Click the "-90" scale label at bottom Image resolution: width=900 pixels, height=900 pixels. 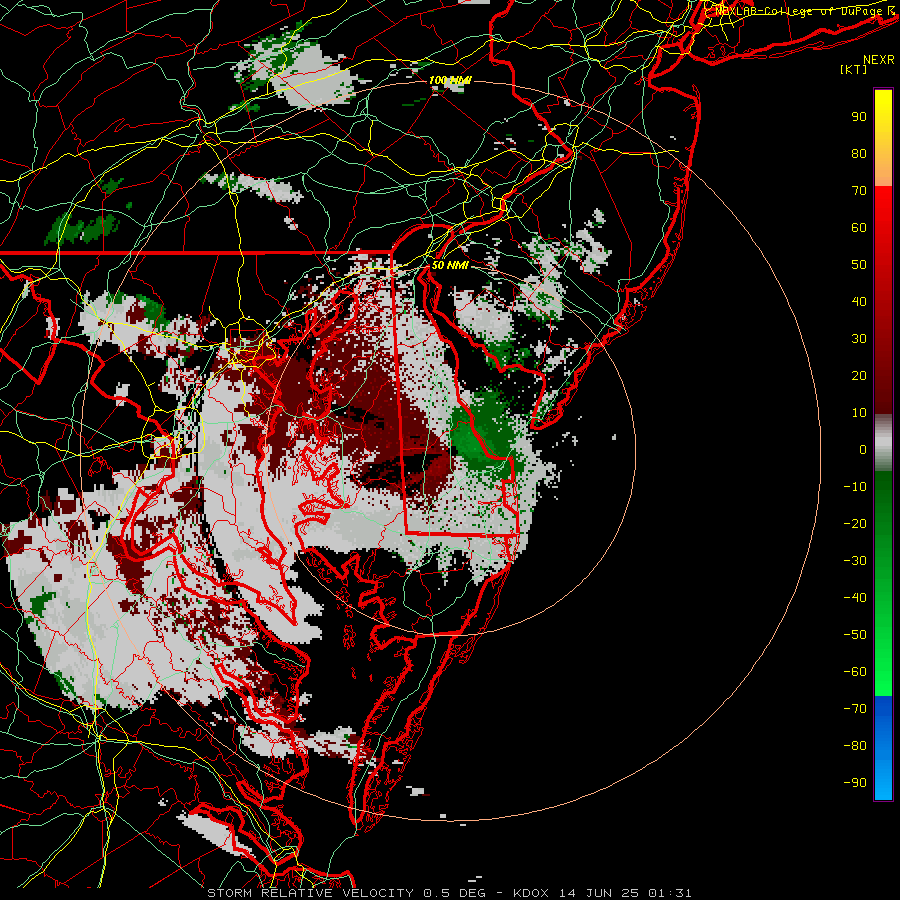coord(855,783)
